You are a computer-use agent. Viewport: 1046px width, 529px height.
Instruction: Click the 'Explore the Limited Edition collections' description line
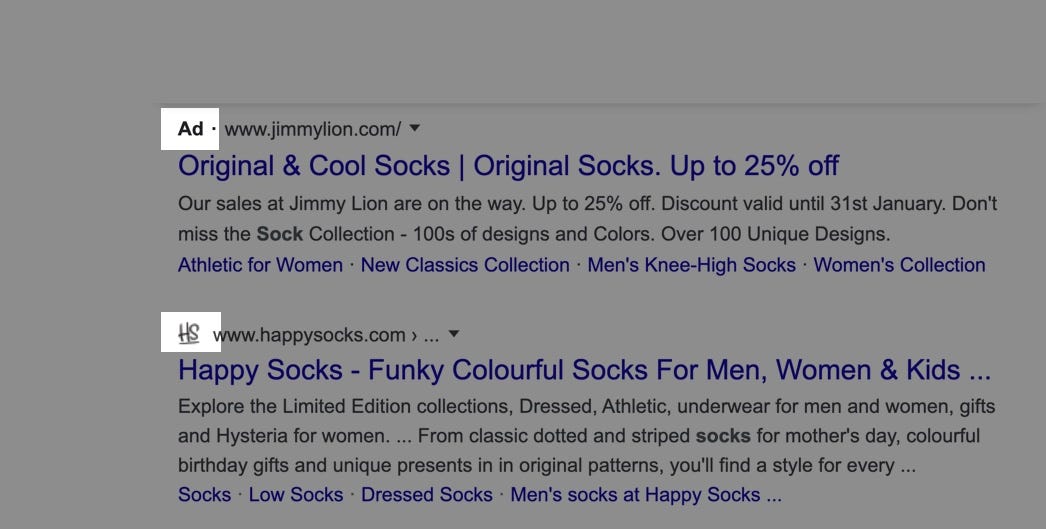click(586, 406)
